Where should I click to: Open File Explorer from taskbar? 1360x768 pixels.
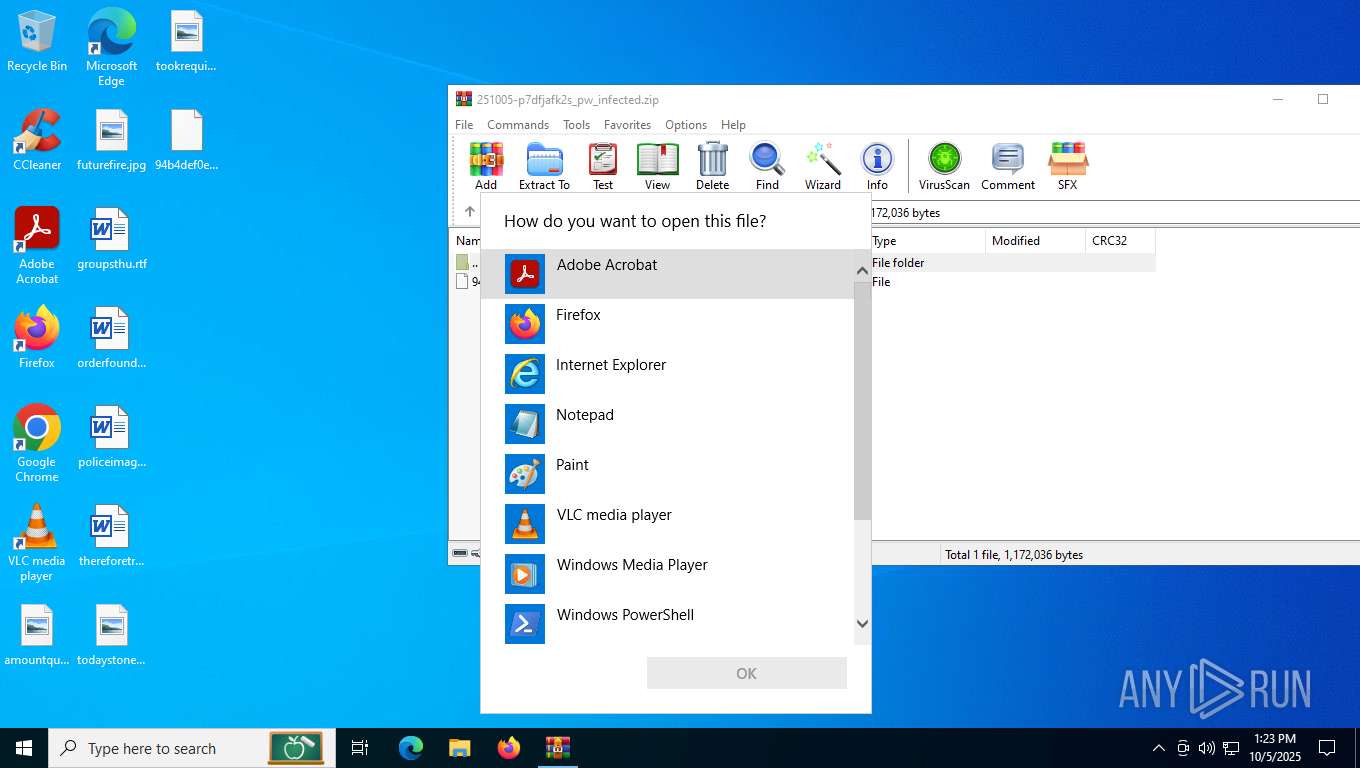459,748
